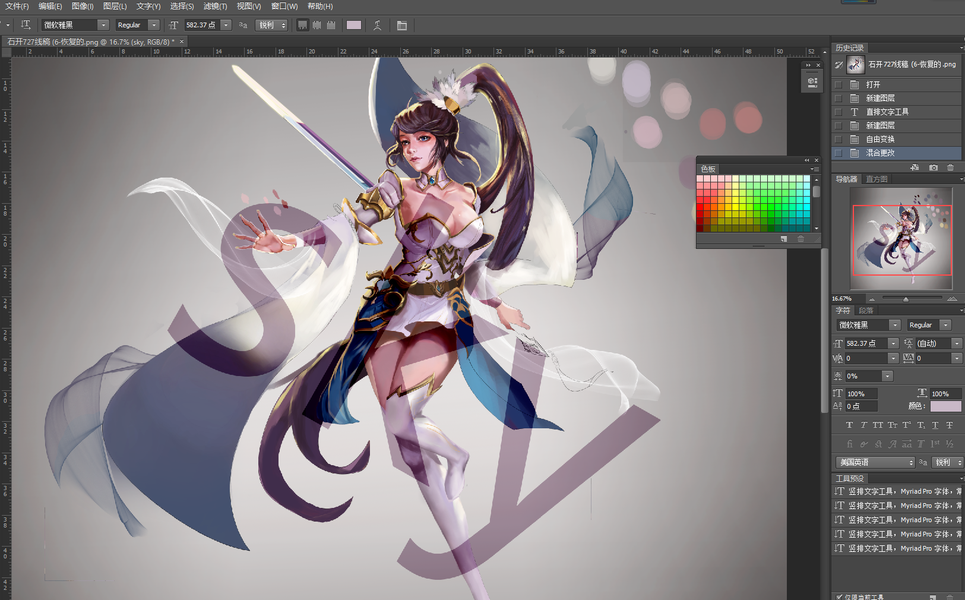The height and width of the screenshot is (600, 965).
Task: Toggle history brush source for first 新建图层
Action: tap(838, 98)
